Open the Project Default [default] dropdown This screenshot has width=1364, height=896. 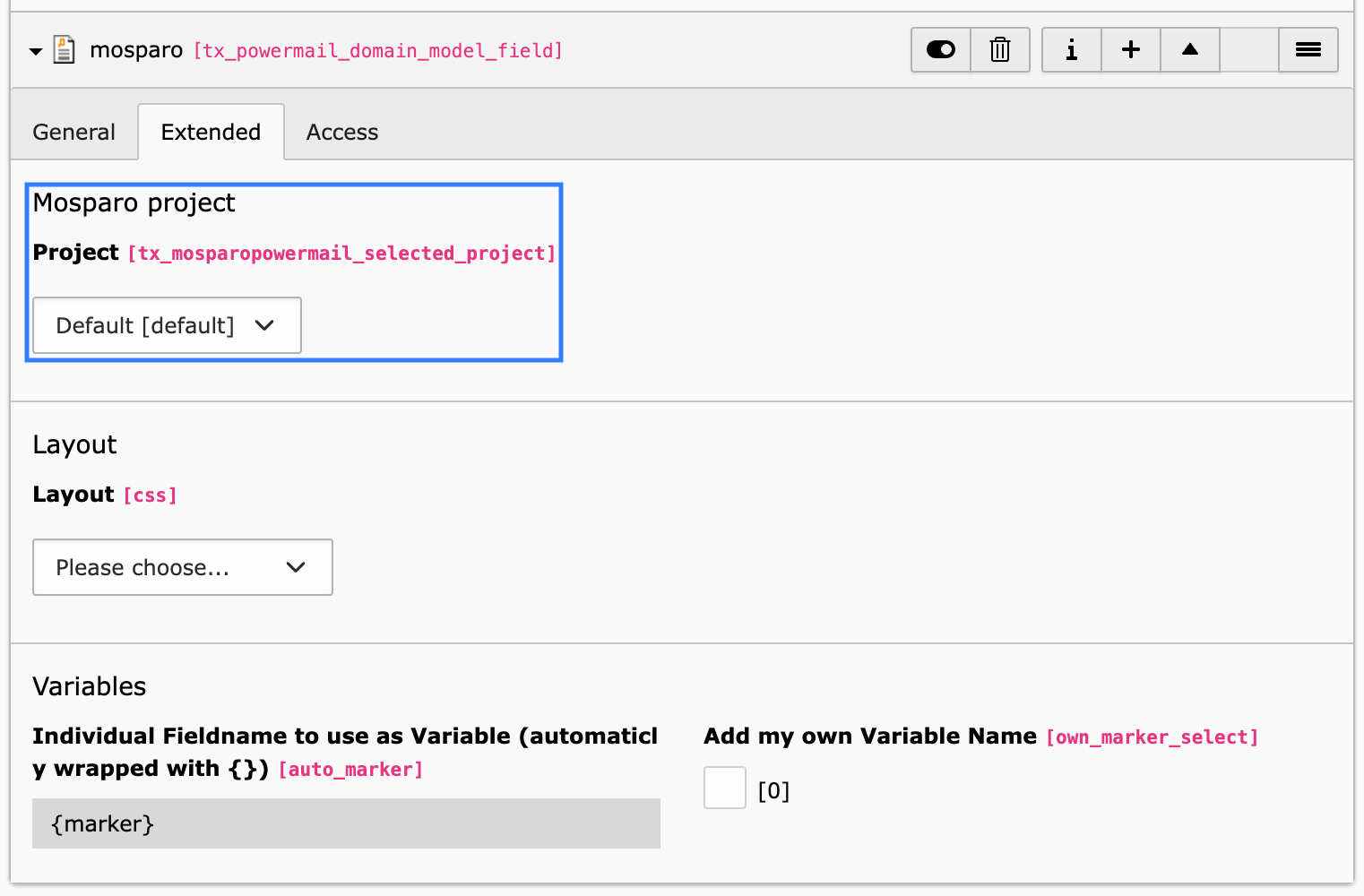click(x=167, y=325)
